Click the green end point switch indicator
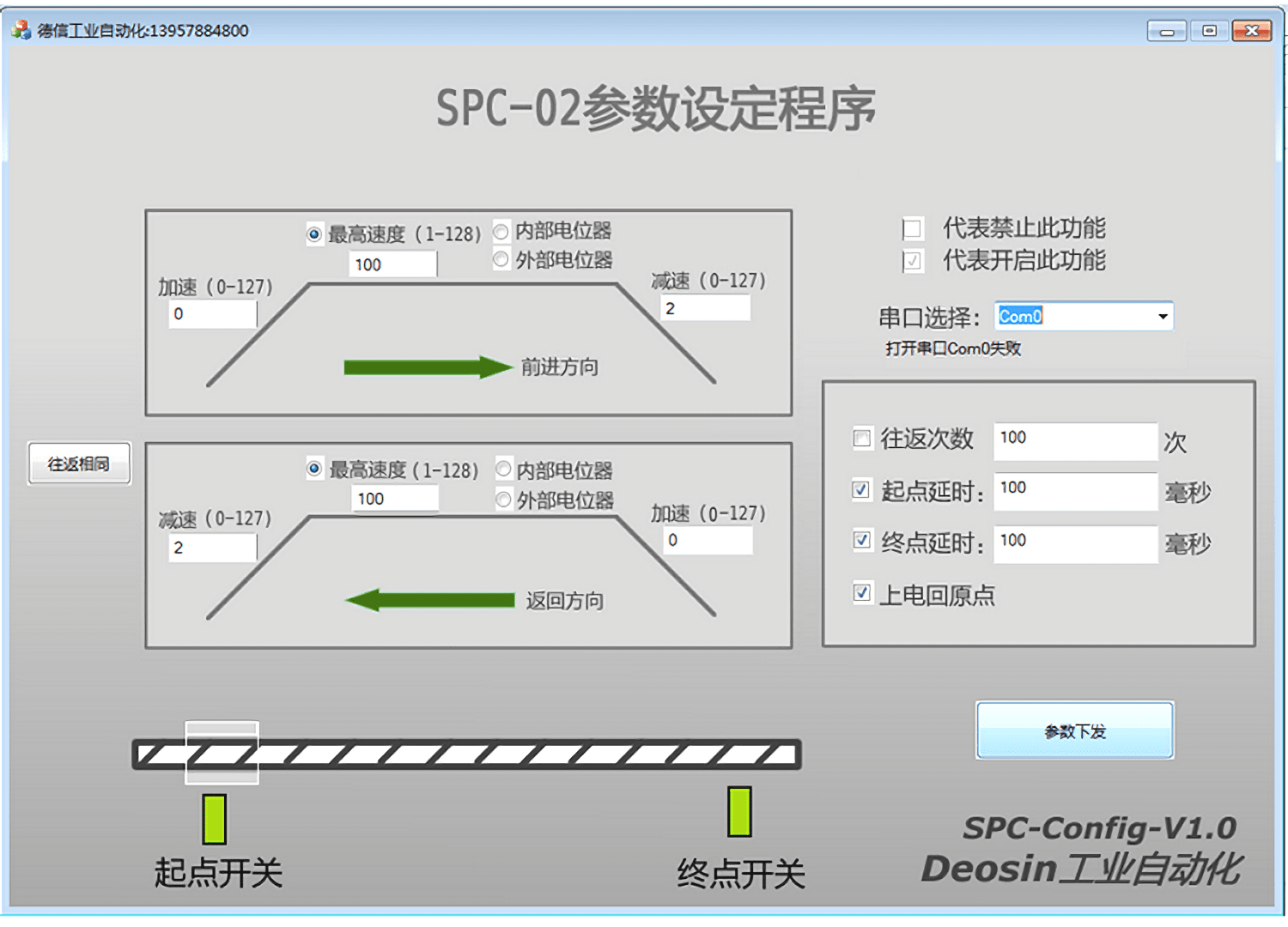The height and width of the screenshot is (927, 1288). 739,811
